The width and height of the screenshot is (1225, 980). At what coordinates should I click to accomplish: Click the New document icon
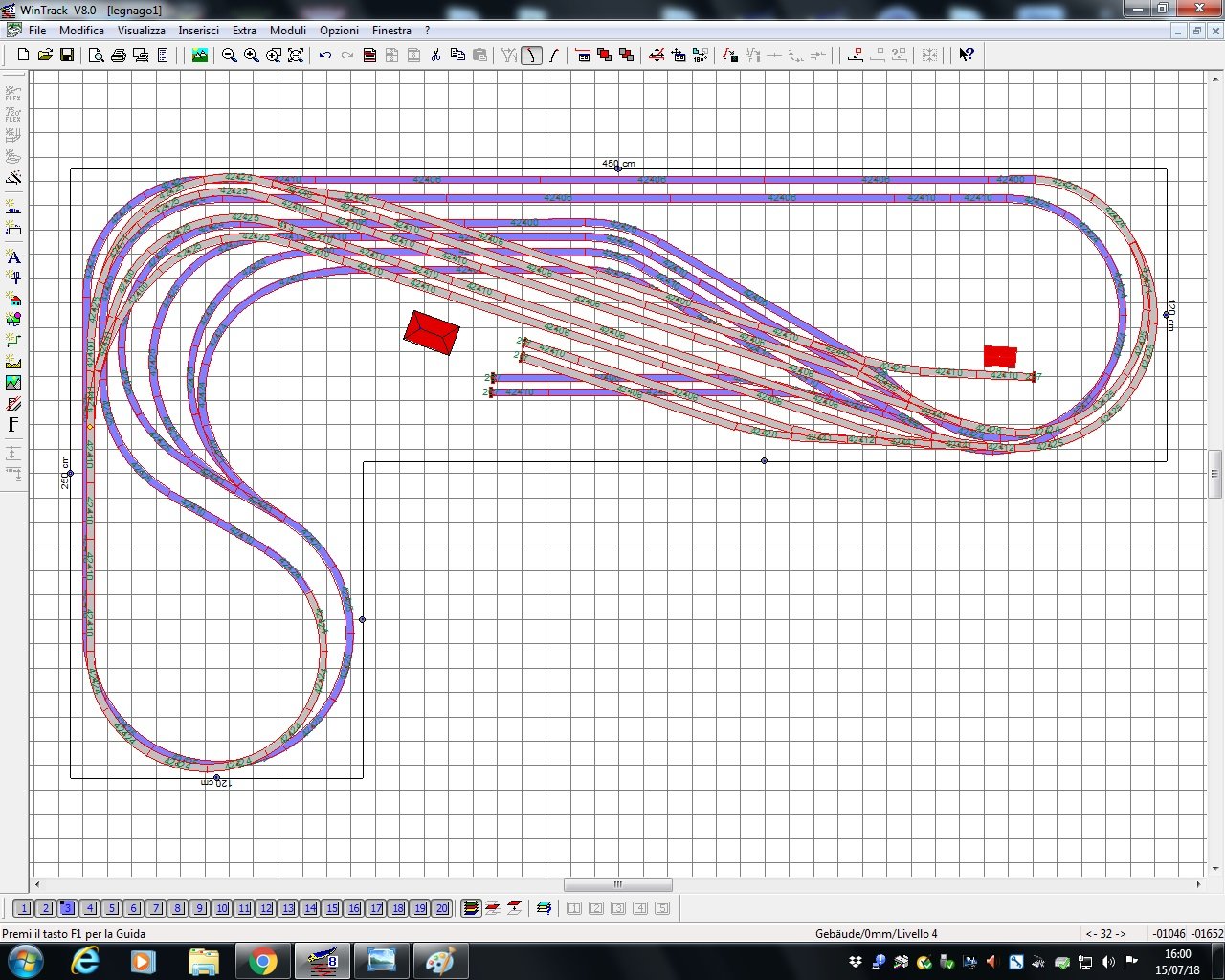coord(23,56)
